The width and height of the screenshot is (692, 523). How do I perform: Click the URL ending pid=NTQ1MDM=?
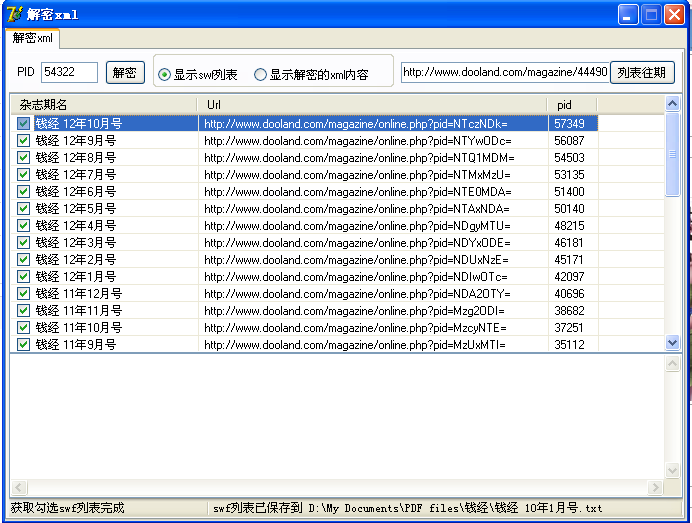(x=359, y=158)
